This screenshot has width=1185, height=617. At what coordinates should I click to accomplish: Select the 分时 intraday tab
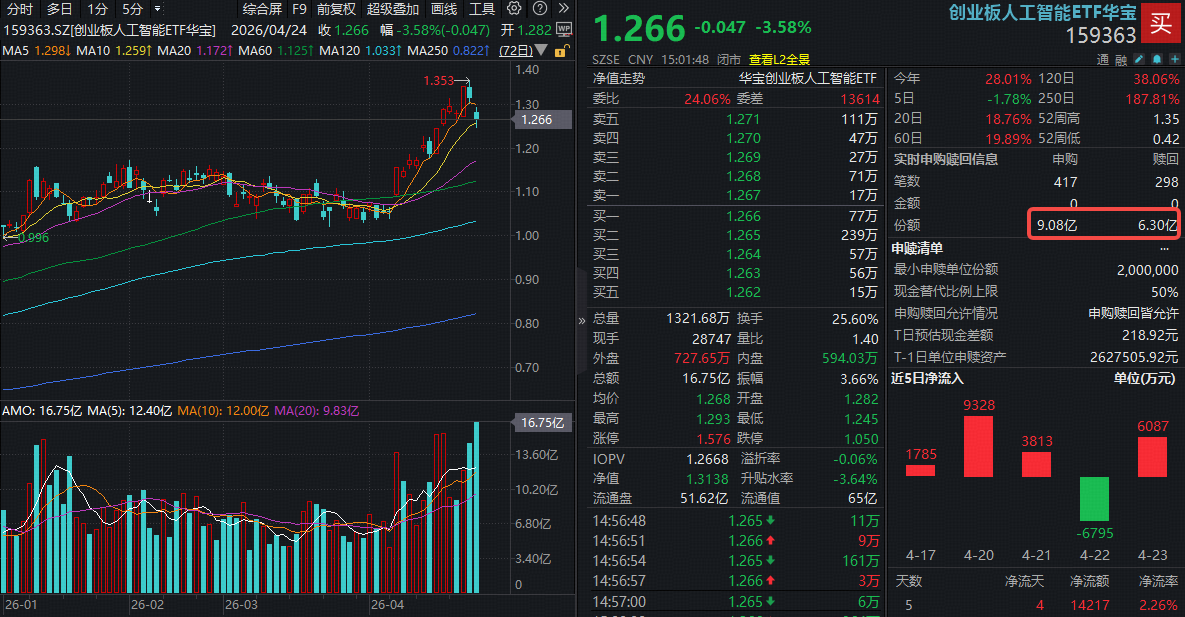(x=20, y=11)
